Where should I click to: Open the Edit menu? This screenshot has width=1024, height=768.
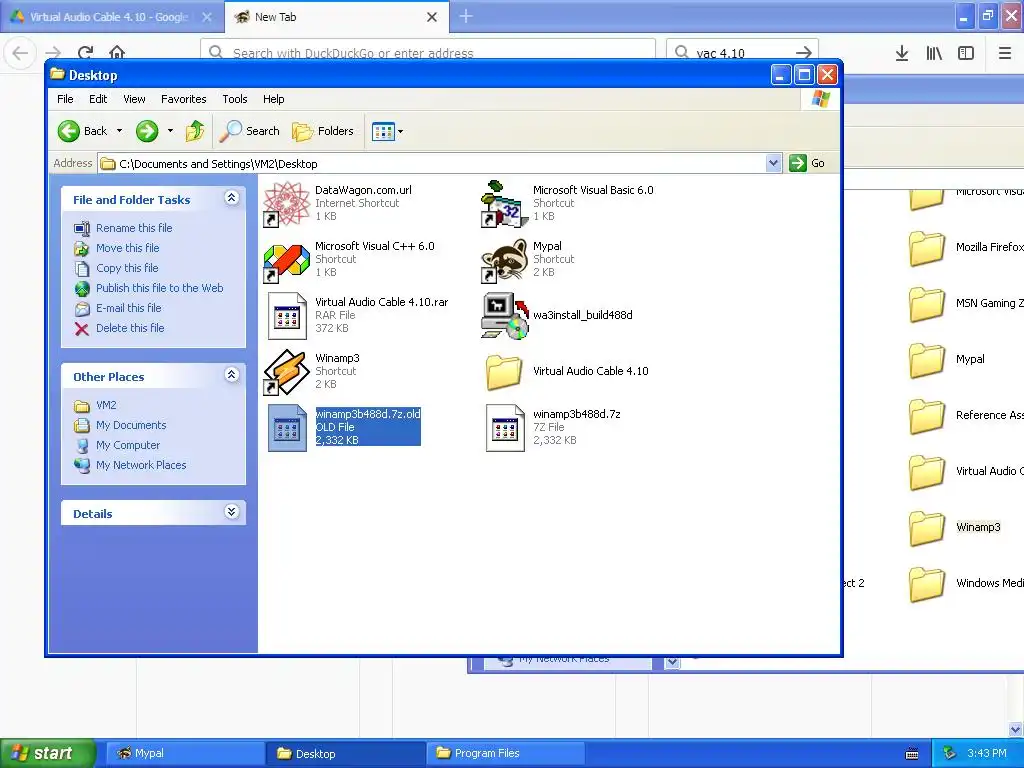(x=98, y=99)
